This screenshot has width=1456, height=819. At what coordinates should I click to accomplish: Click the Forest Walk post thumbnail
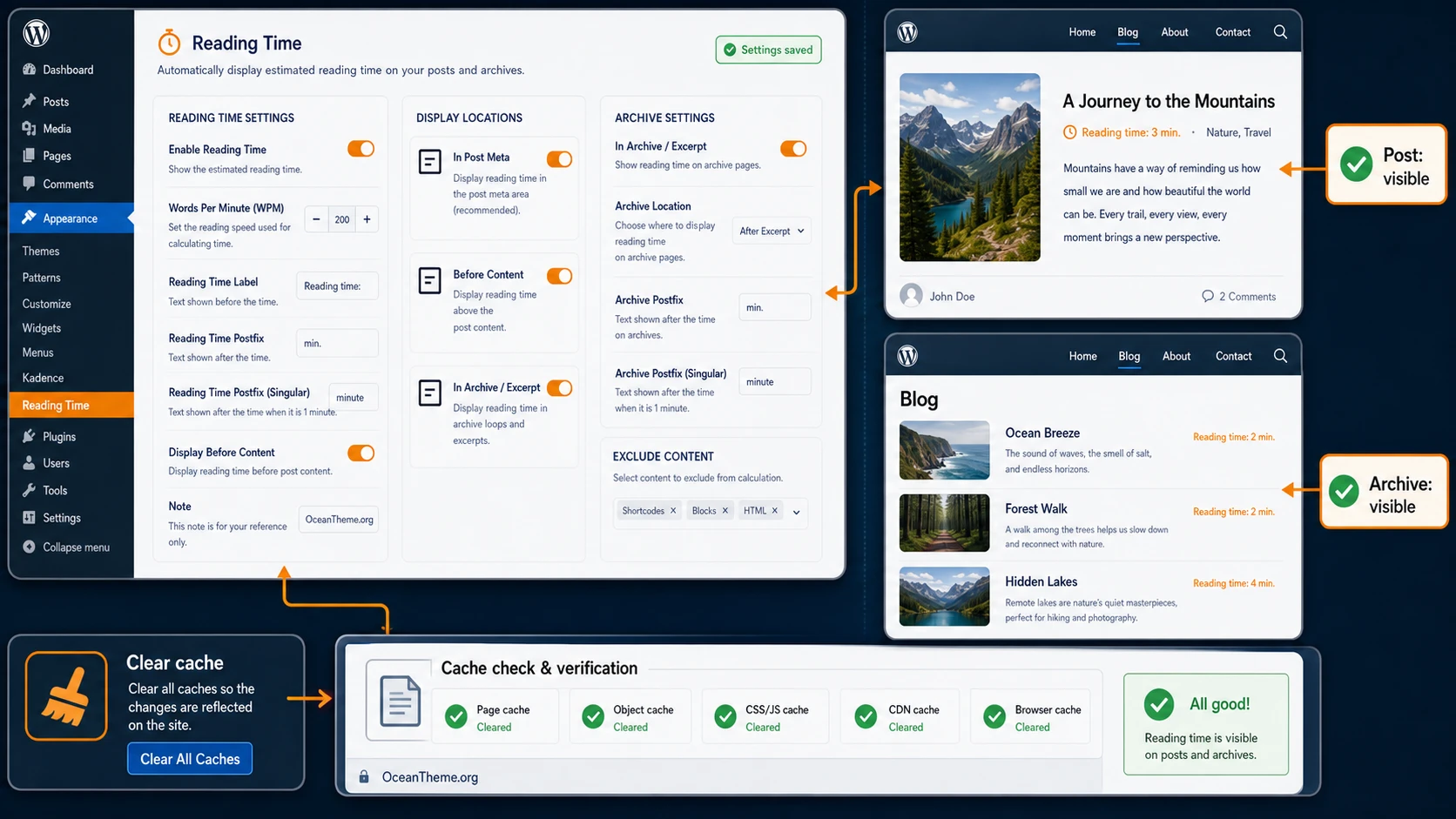[x=944, y=523]
